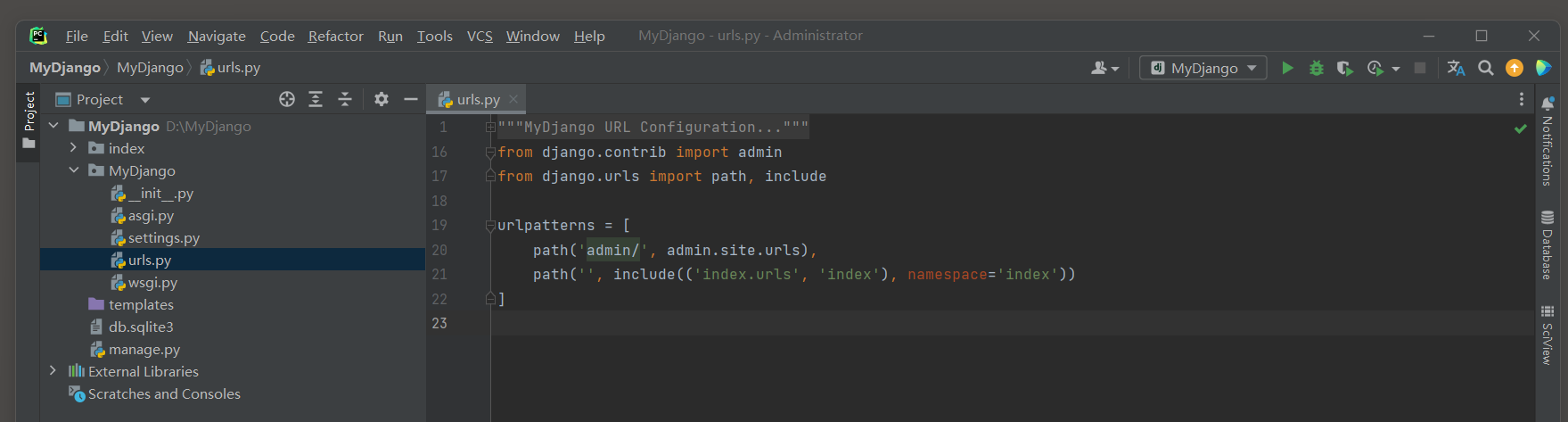Image resolution: width=1568 pixels, height=422 pixels.
Task: Select settings.py in project tree
Action: pyautogui.click(x=154, y=237)
